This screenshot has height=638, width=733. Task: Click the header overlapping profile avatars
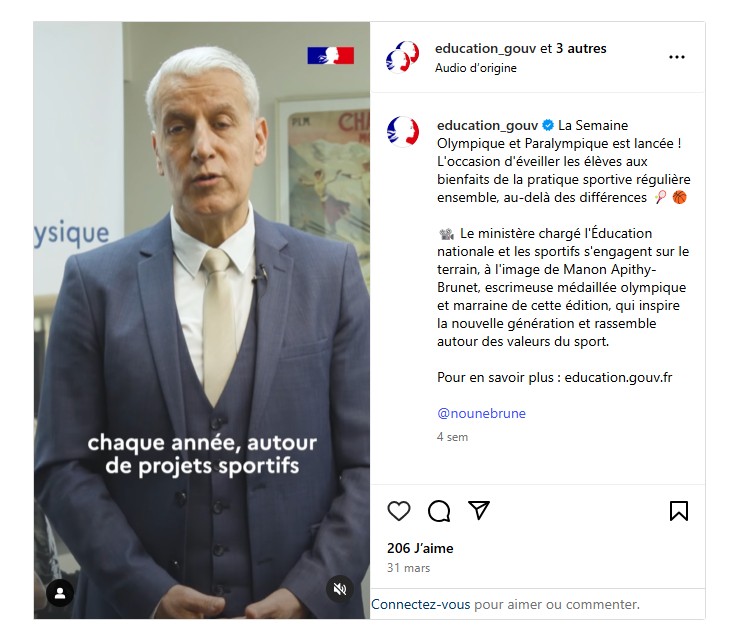point(402,57)
